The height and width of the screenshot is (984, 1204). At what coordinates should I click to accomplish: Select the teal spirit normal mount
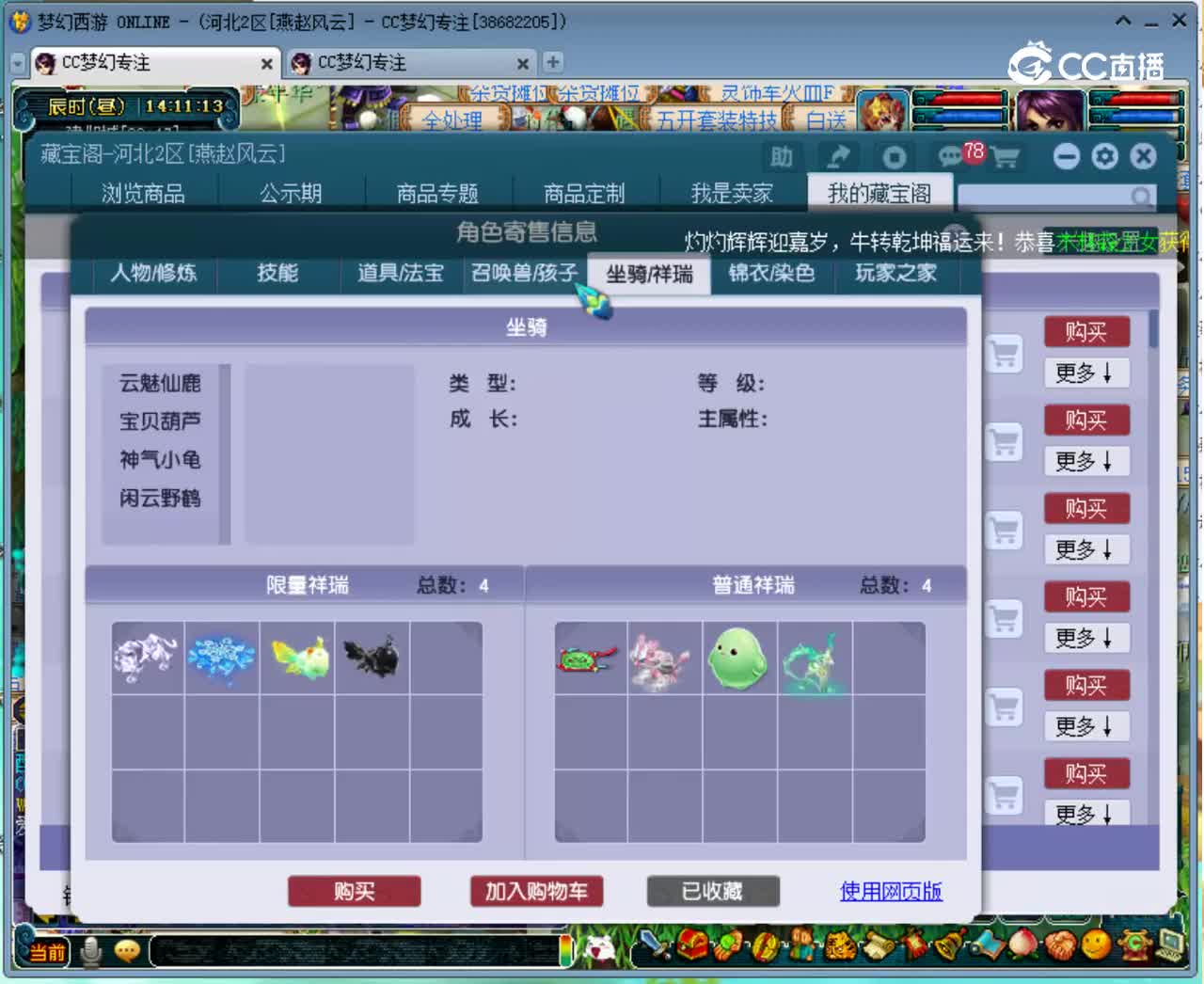coord(815,657)
